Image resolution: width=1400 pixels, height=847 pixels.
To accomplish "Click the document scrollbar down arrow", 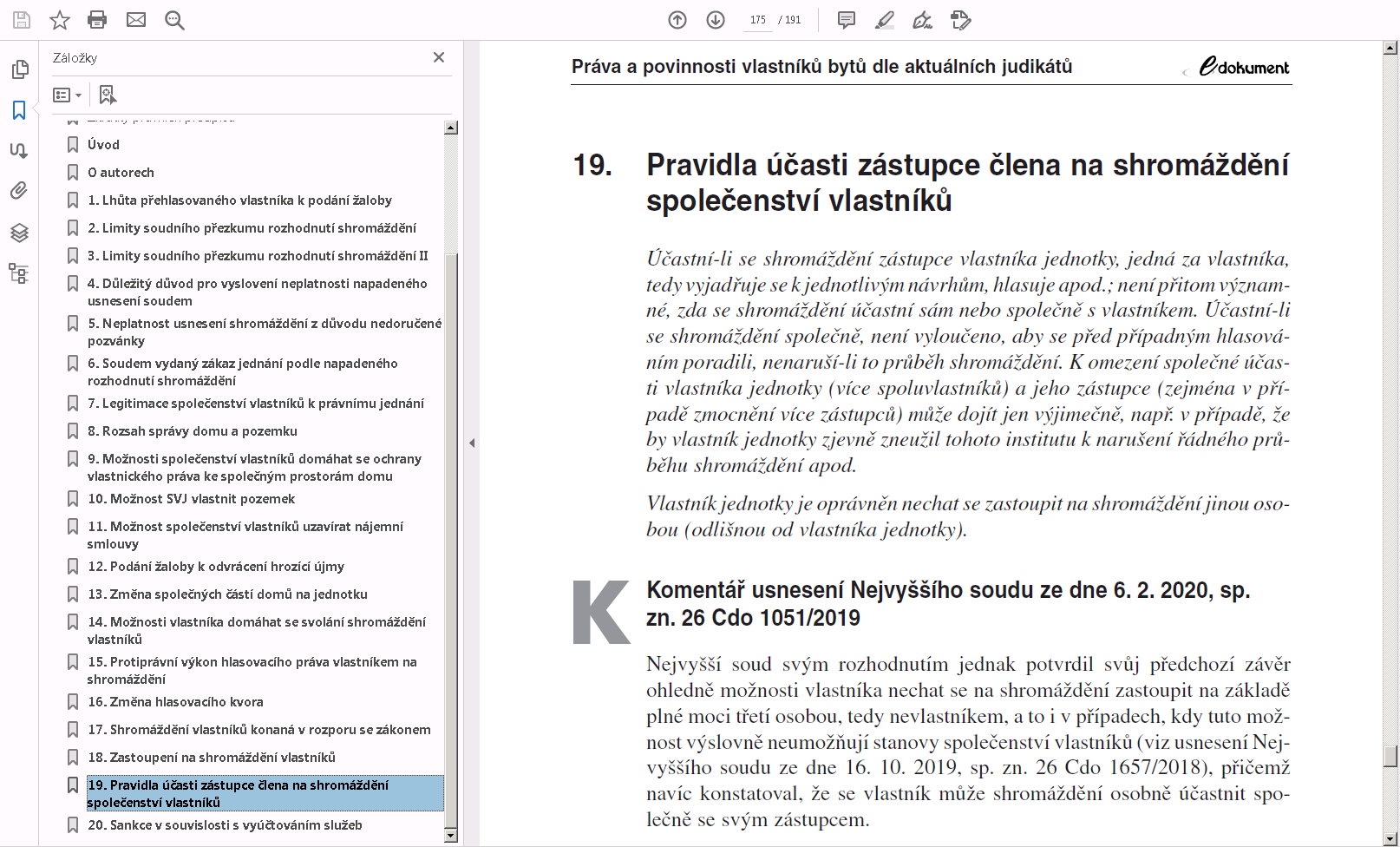I will (1390, 838).
